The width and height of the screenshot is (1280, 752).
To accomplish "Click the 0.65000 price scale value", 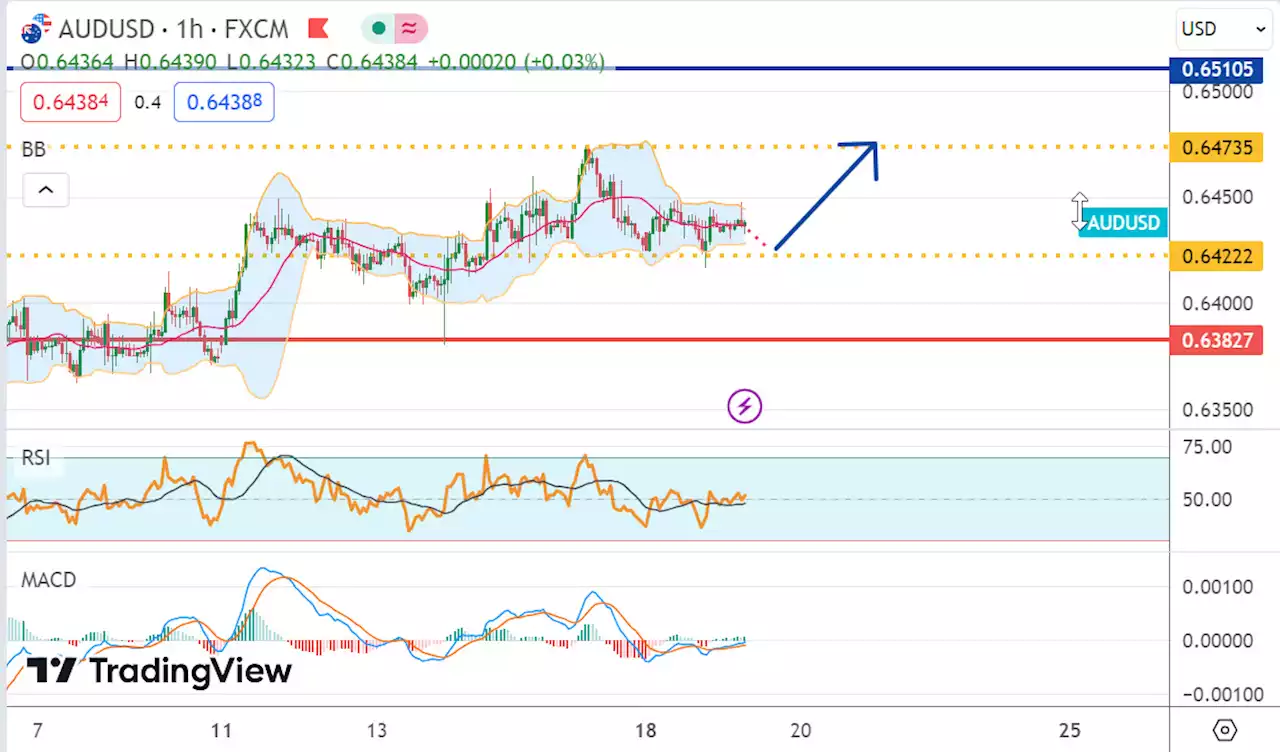I will [x=1217, y=92].
